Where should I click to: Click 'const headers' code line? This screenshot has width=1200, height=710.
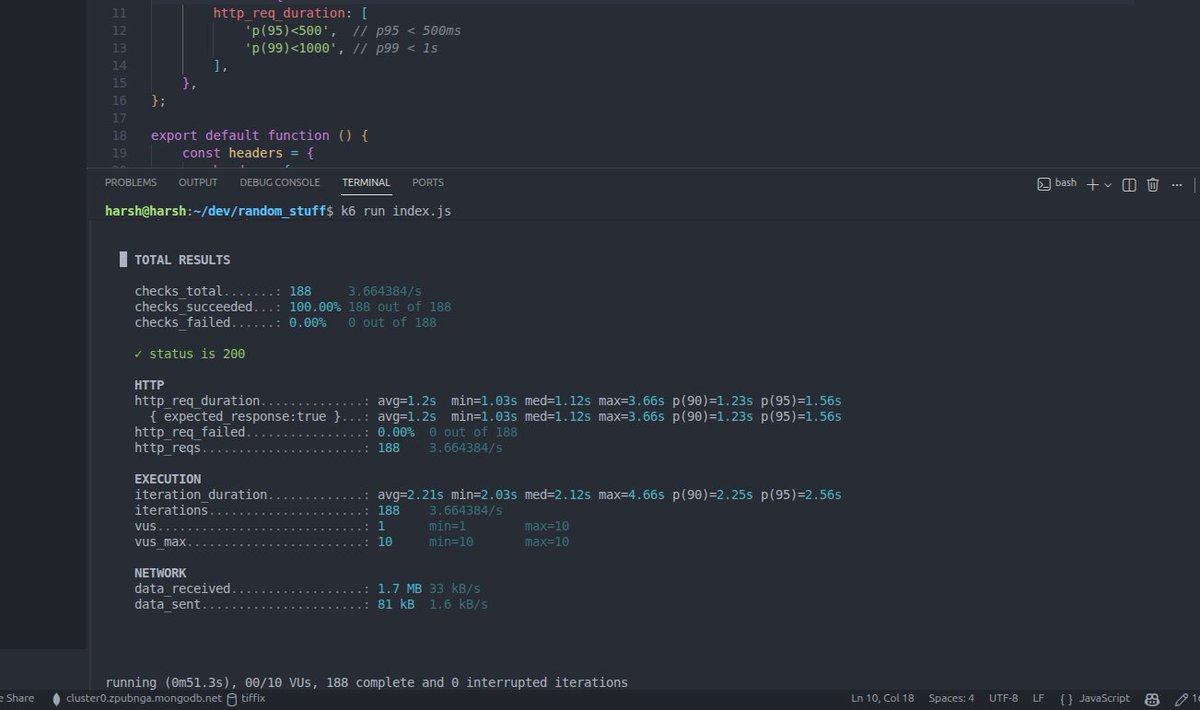[248, 153]
